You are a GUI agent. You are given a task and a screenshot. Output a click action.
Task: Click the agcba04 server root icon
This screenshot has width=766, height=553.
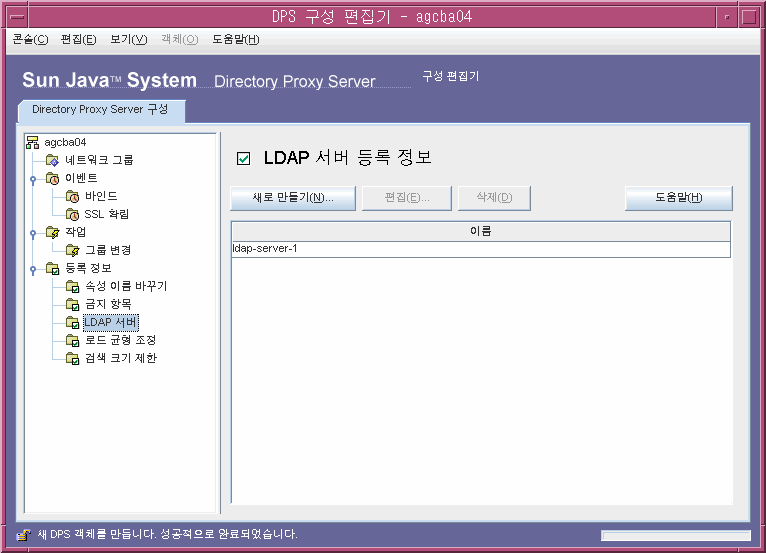(x=32, y=142)
